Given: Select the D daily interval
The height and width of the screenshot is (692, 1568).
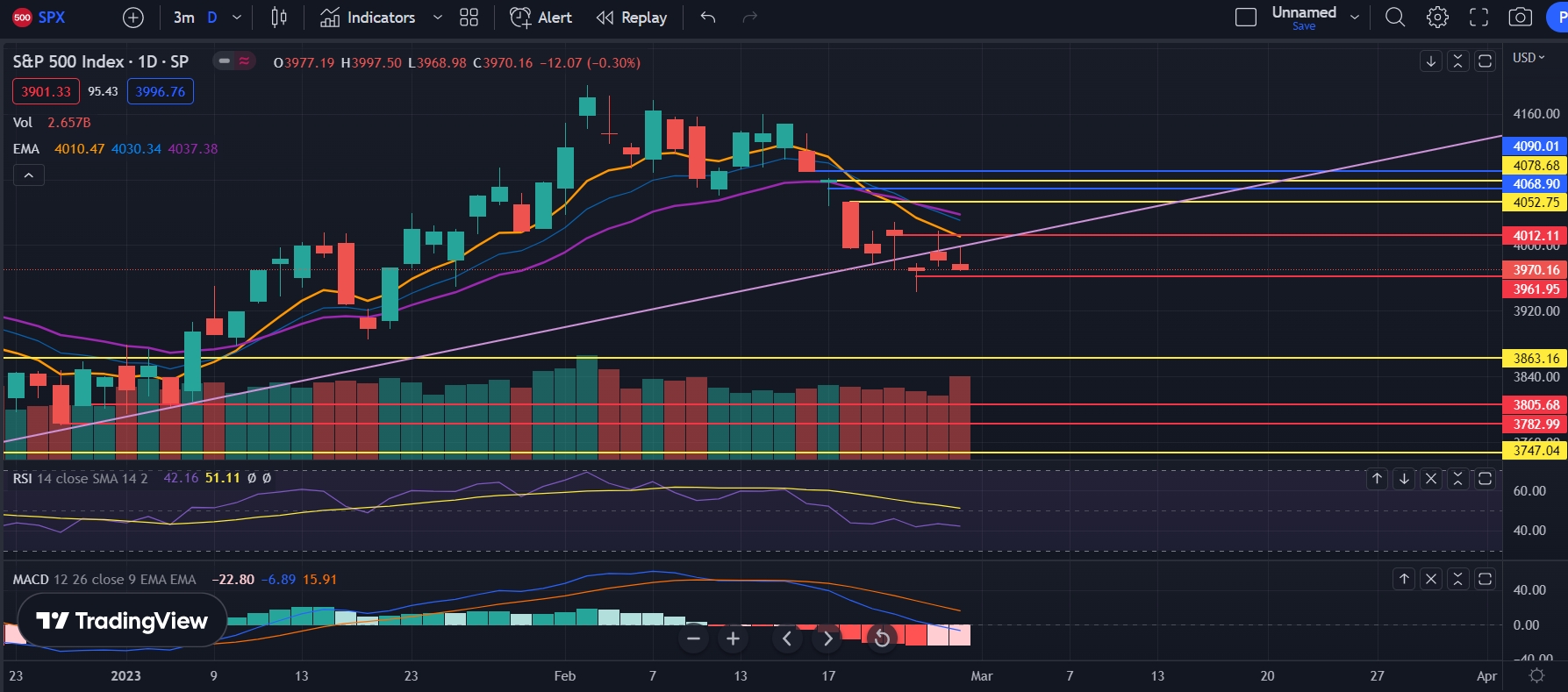Looking at the screenshot, I should pos(212,18).
